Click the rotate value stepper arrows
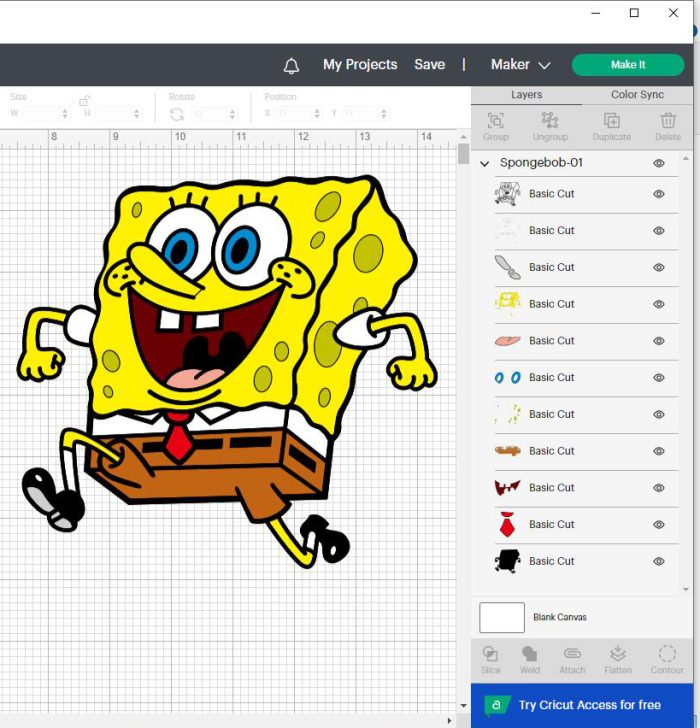 tap(232, 114)
